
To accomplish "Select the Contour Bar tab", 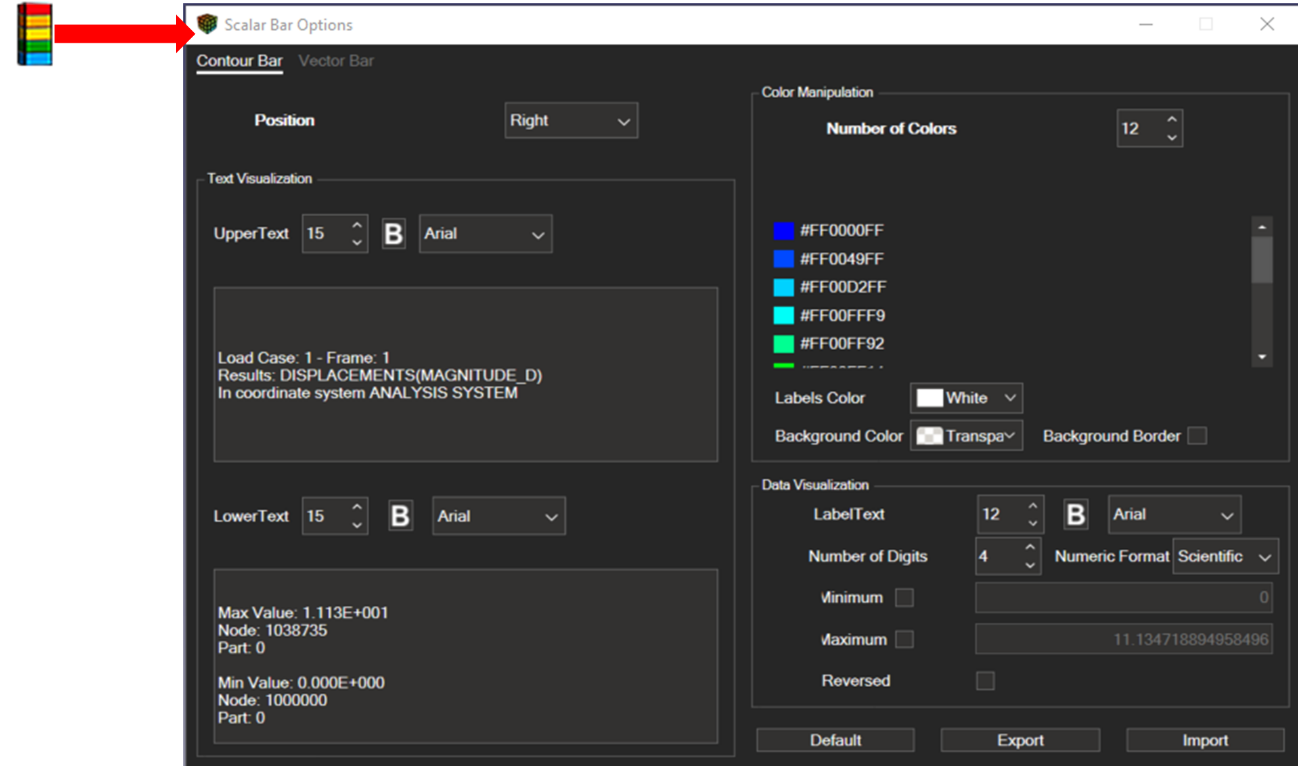I will (239, 61).
